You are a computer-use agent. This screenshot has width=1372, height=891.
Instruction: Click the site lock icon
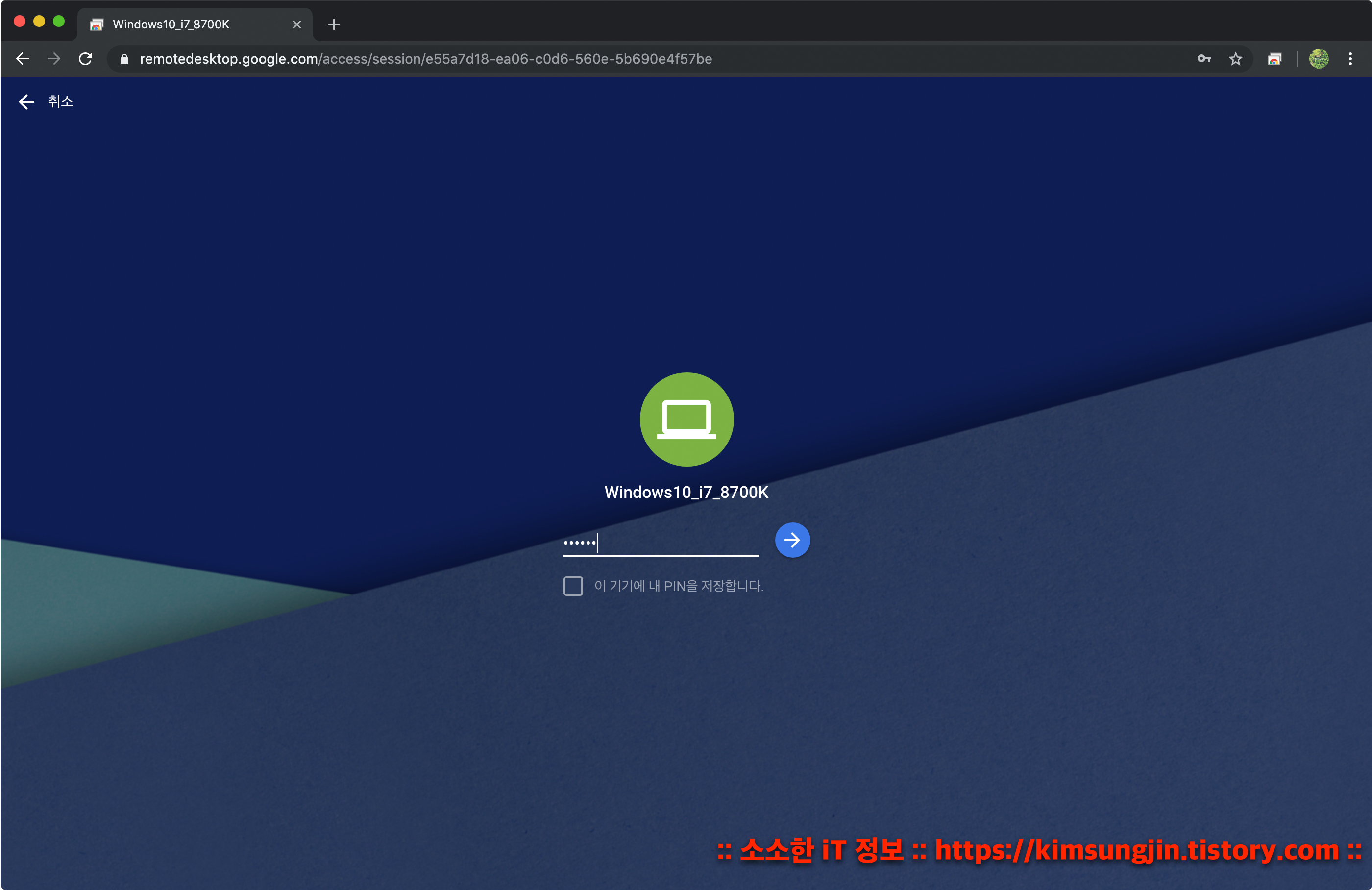click(124, 59)
